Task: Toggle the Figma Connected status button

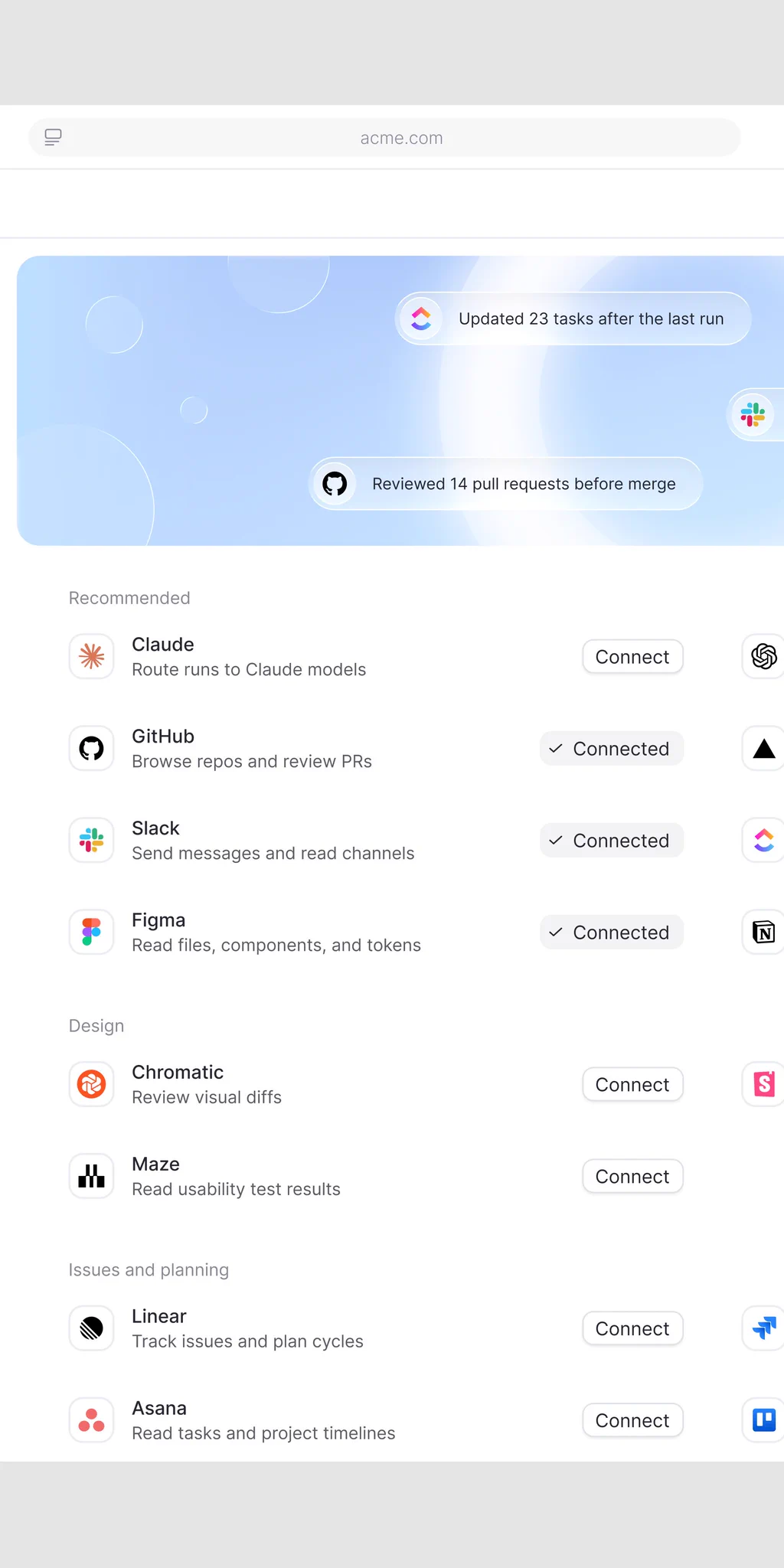Action: 612,933
